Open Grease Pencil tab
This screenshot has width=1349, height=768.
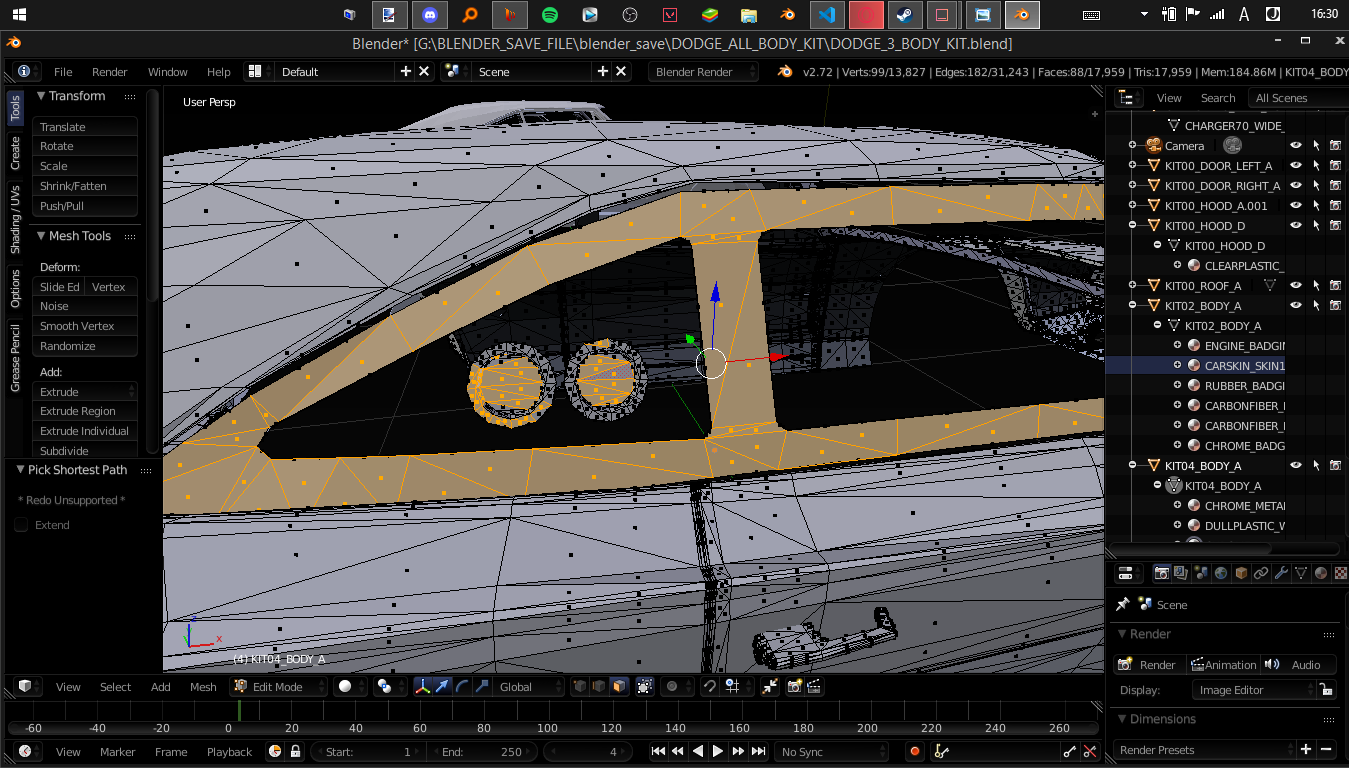[x=15, y=357]
